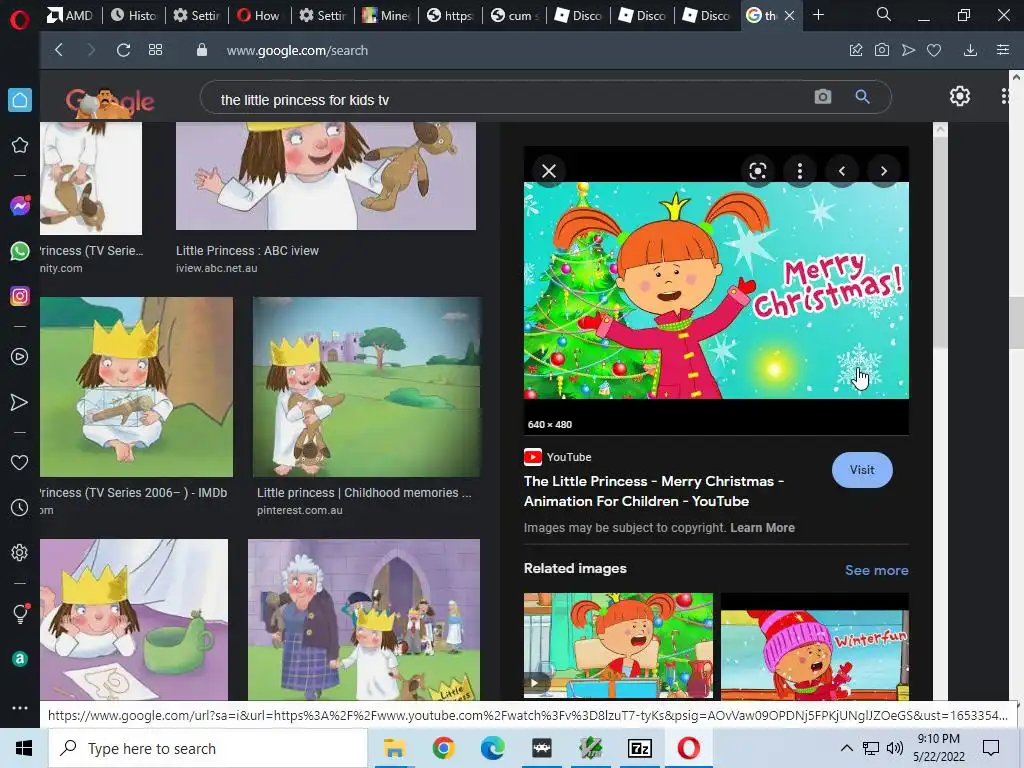
Task: Open a new tab plus button
Action: [818, 14]
